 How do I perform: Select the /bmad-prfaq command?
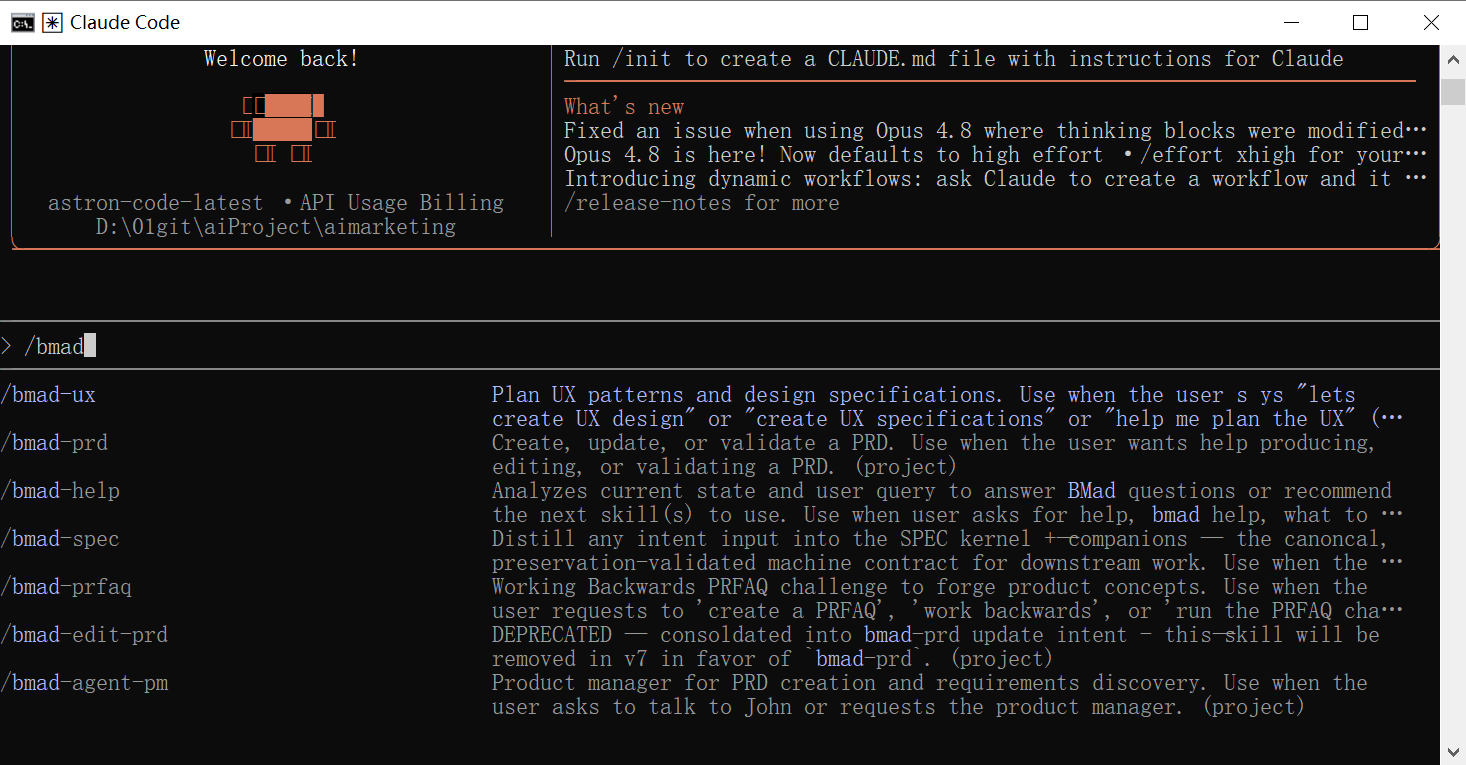(x=66, y=587)
